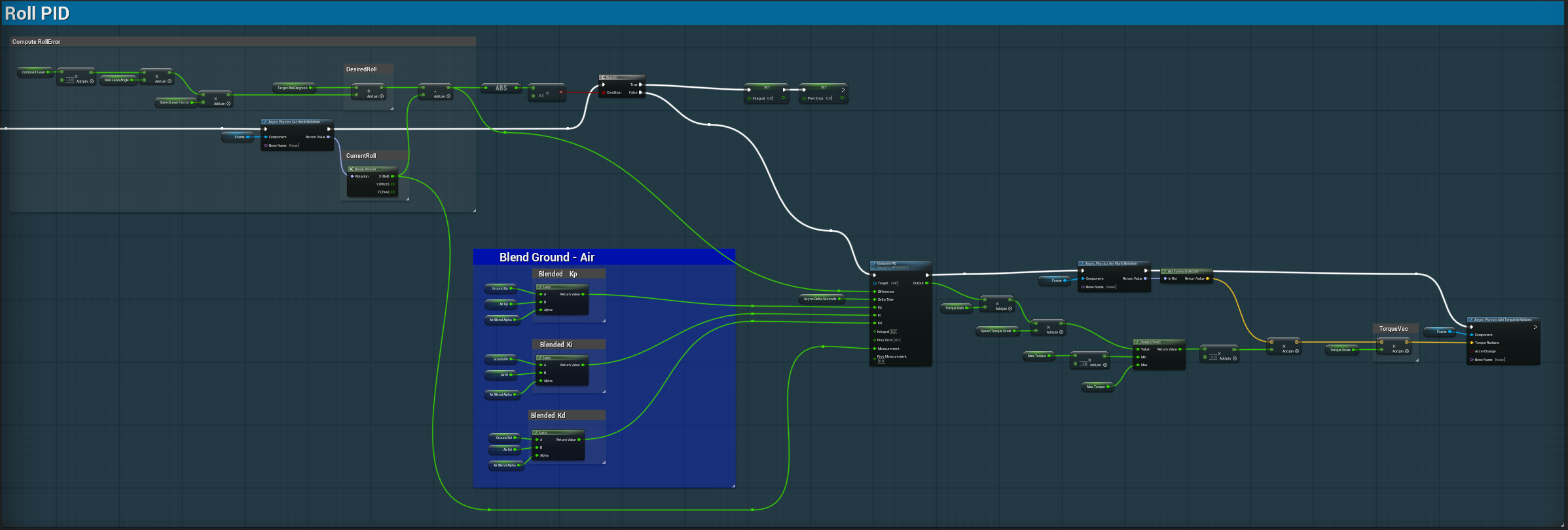This screenshot has width=1568, height=530.
Task: Click the less-than comparison node
Action: pyautogui.click(x=547, y=92)
